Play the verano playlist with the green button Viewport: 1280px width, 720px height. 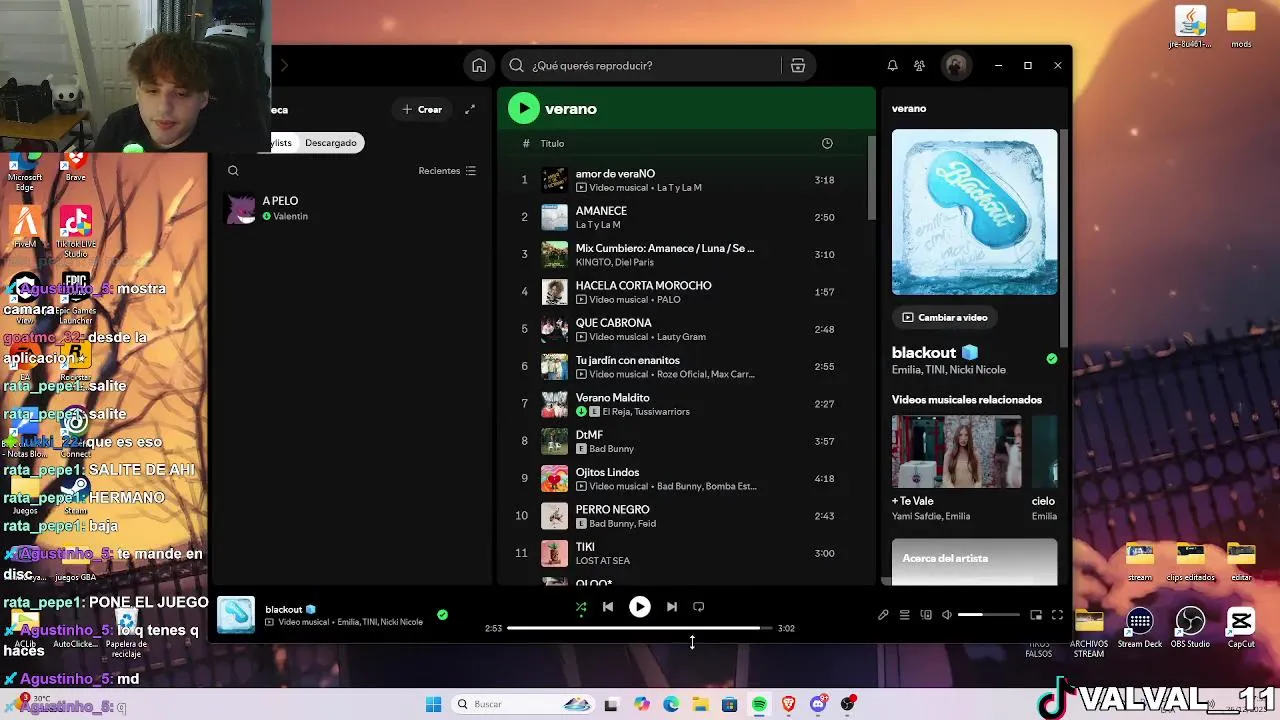(x=524, y=109)
